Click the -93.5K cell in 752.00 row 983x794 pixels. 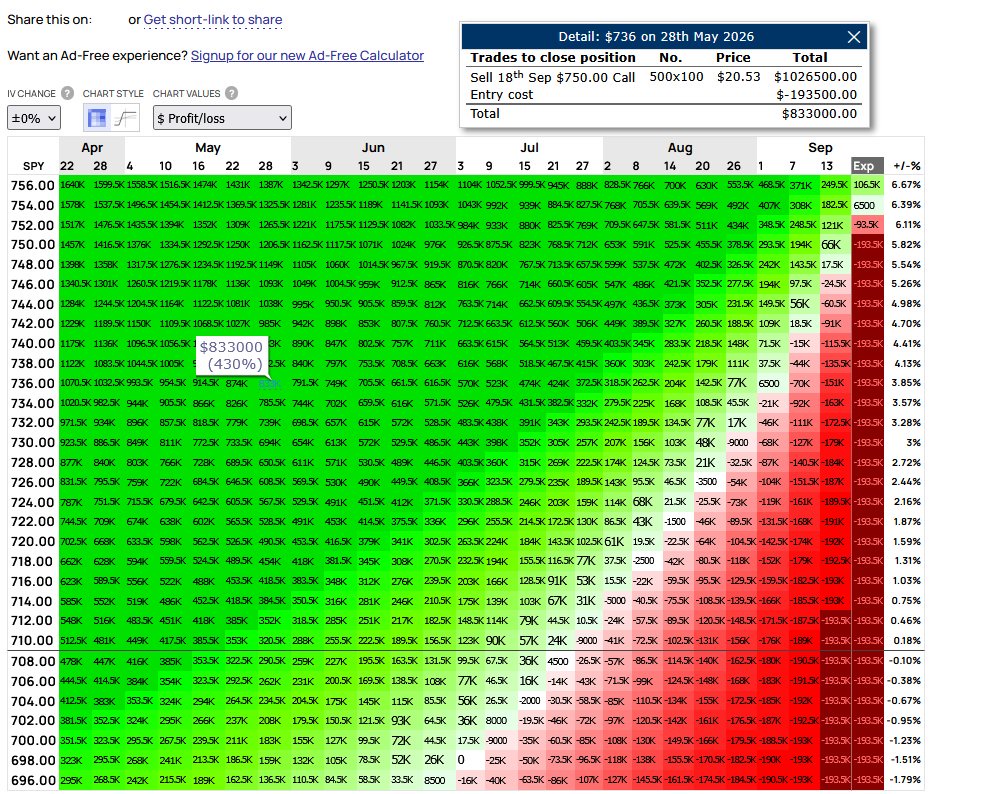tap(867, 224)
